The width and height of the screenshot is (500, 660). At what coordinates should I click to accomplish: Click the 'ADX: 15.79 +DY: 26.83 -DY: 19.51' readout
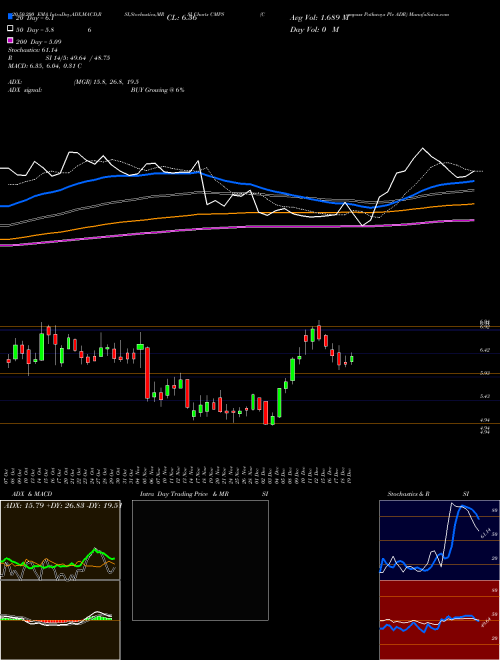pyautogui.click(x=63, y=506)
